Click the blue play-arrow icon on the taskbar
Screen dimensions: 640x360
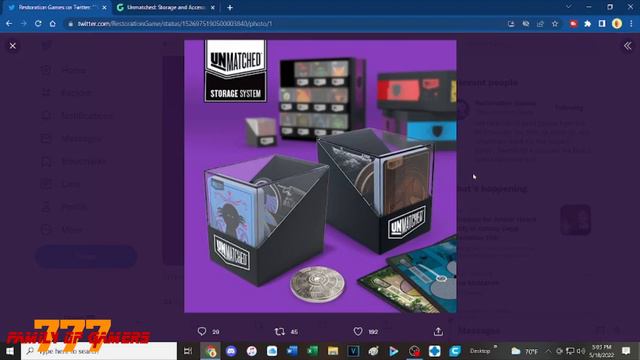[x=394, y=351]
